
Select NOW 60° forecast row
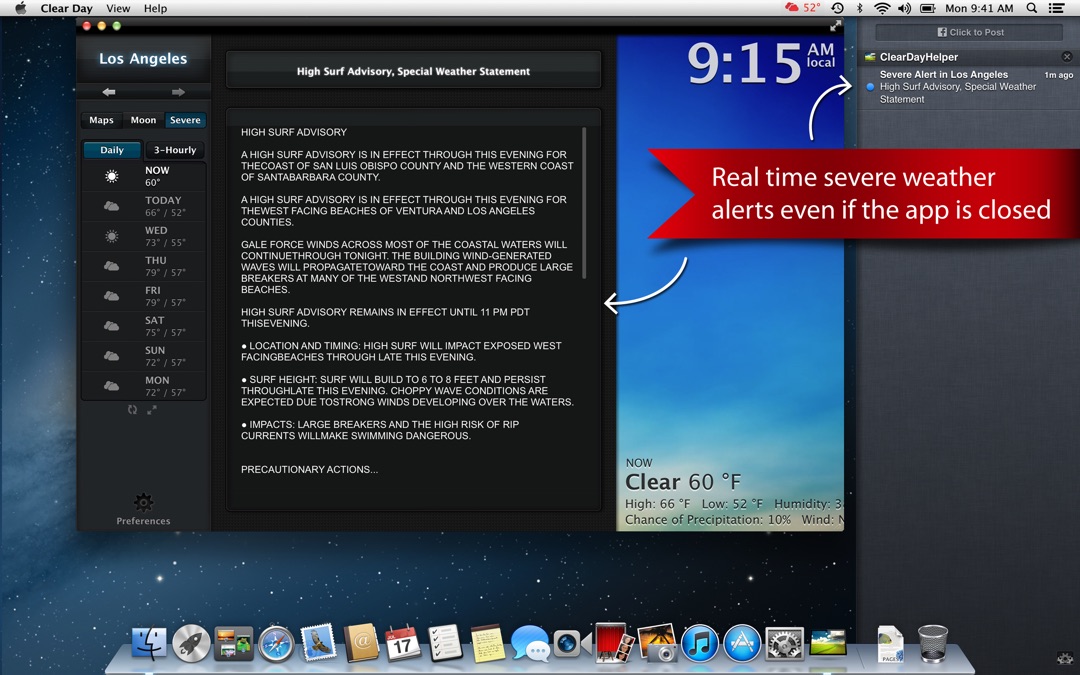click(143, 176)
